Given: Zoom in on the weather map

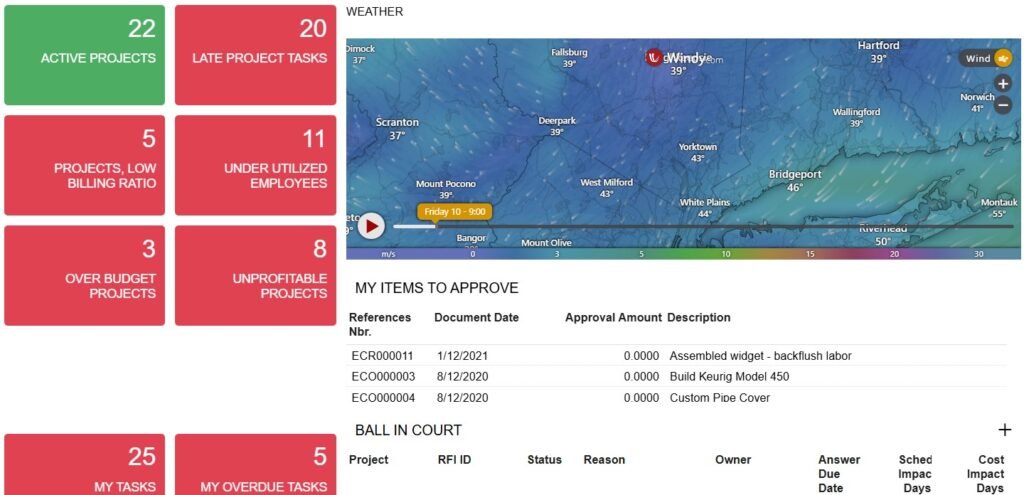Looking at the screenshot, I should (x=1003, y=84).
